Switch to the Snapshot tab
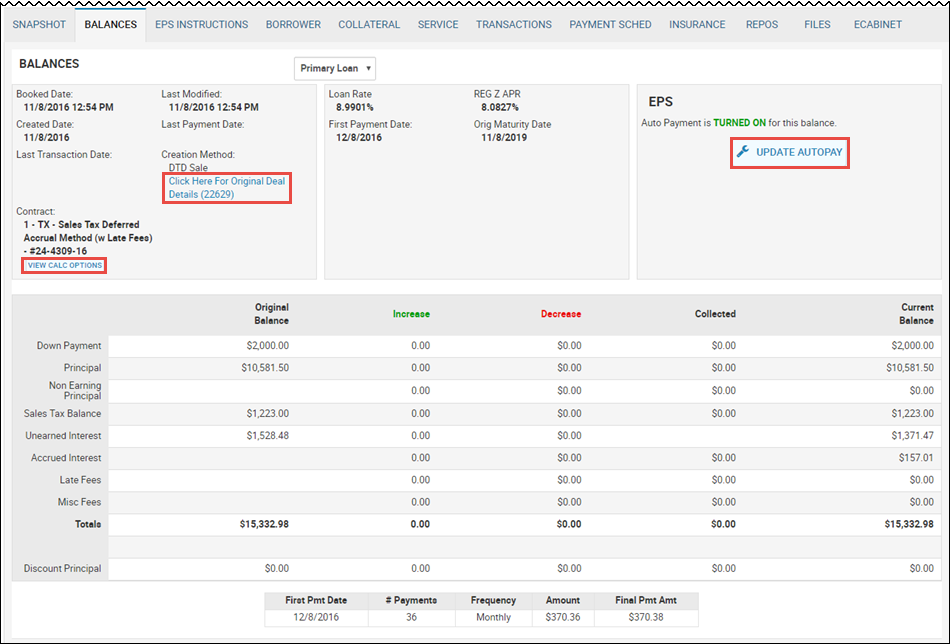This screenshot has width=950, height=644. [39, 25]
